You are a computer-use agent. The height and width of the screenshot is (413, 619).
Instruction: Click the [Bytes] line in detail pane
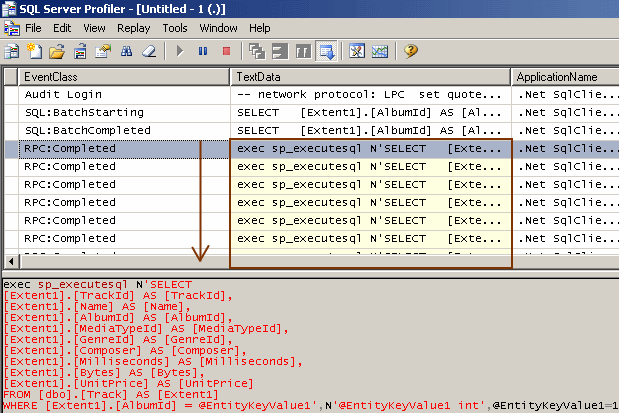tap(104, 372)
